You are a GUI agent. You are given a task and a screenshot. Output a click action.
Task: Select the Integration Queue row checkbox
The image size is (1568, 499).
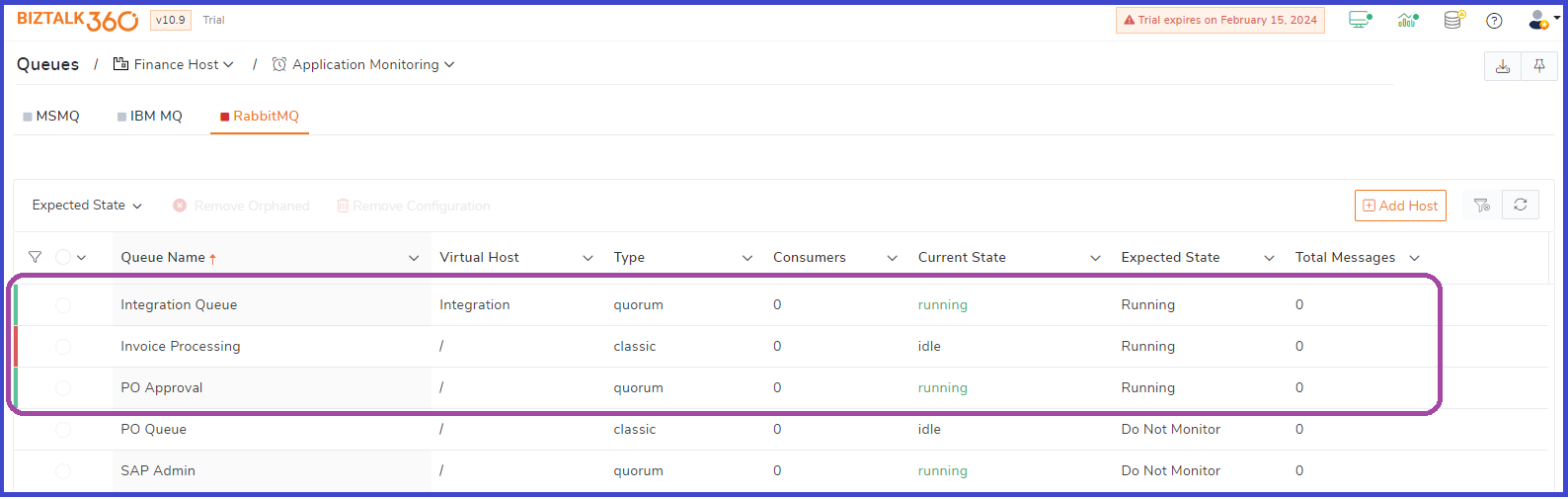pyautogui.click(x=63, y=305)
